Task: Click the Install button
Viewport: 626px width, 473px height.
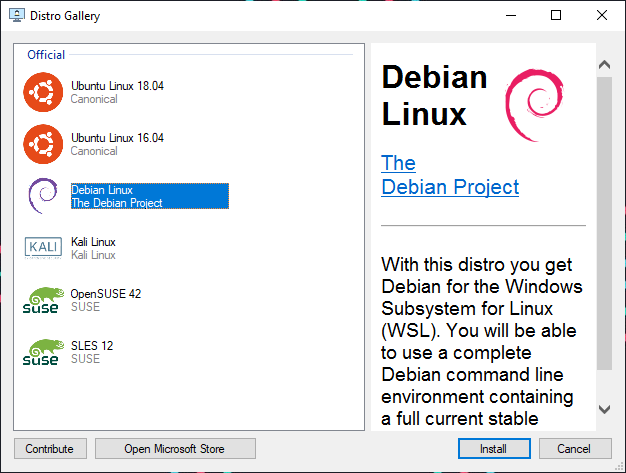Action: (x=494, y=449)
